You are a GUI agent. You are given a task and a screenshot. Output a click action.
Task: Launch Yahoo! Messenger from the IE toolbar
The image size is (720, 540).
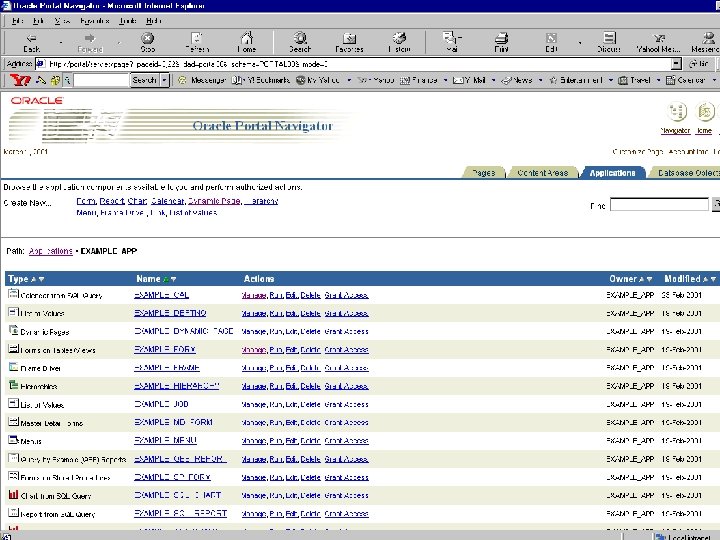click(658, 42)
